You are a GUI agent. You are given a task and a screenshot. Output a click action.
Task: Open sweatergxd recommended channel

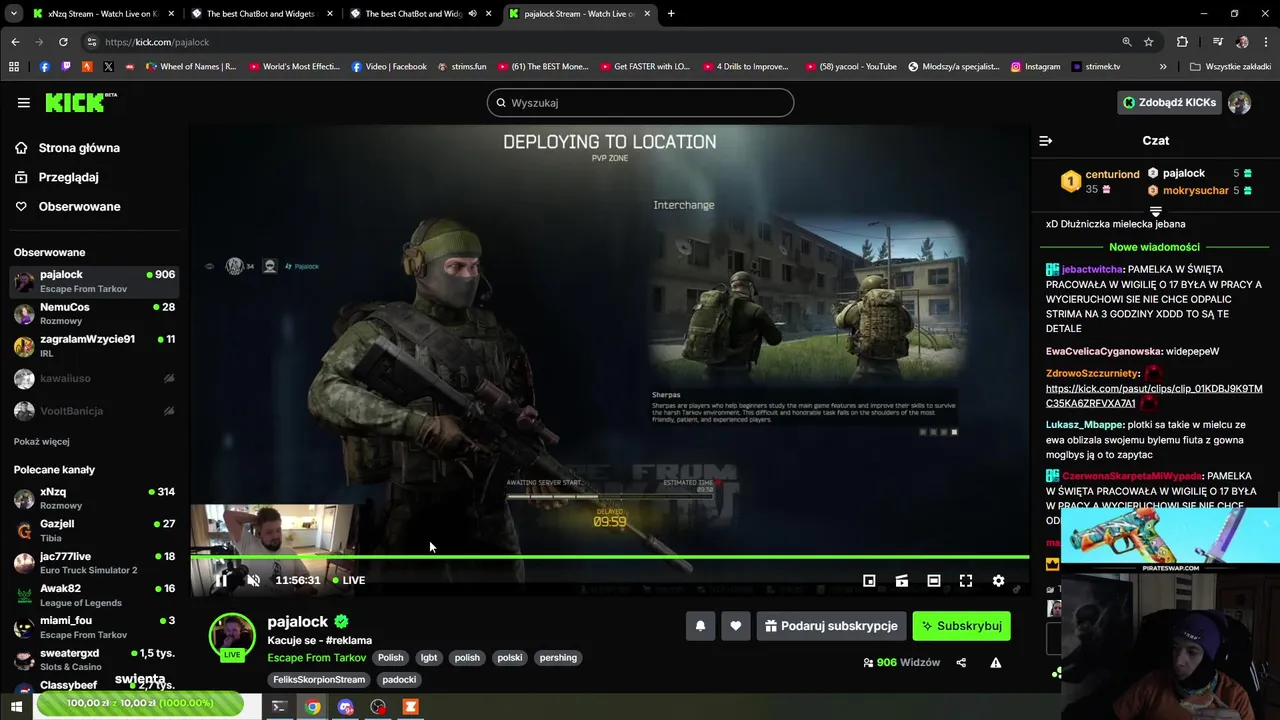click(x=95, y=660)
